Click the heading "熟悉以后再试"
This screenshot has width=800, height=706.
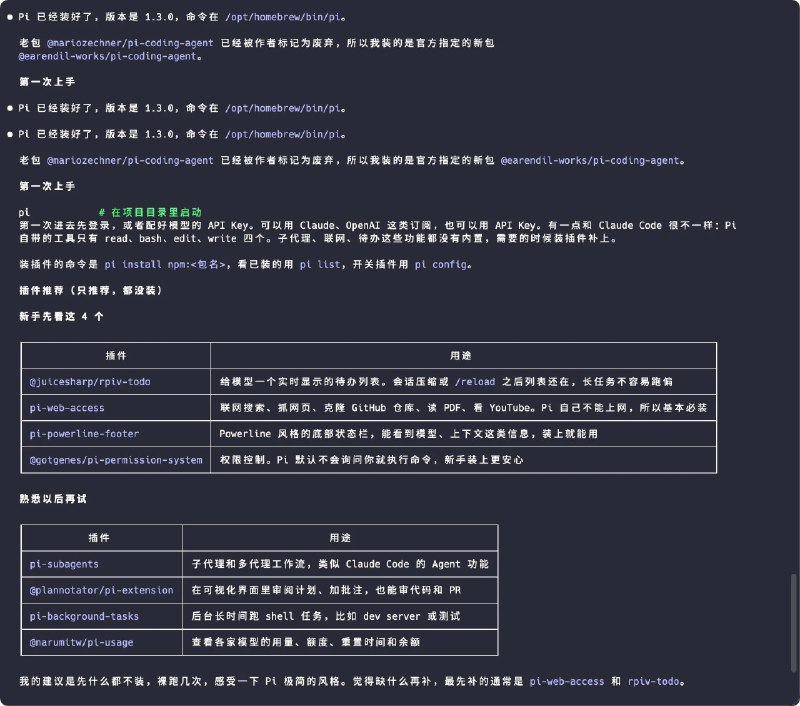tap(53, 498)
